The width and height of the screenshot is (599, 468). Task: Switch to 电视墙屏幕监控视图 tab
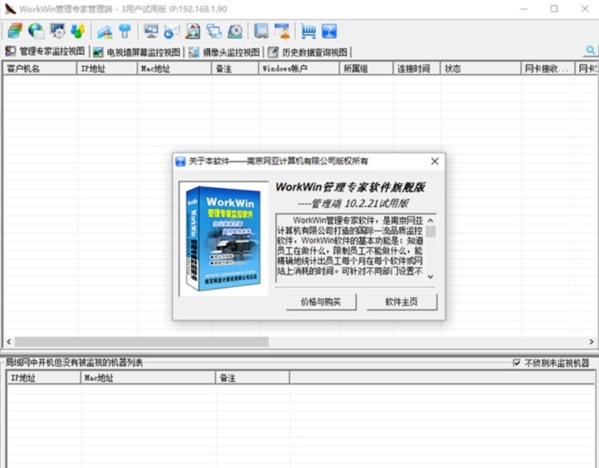(x=136, y=52)
